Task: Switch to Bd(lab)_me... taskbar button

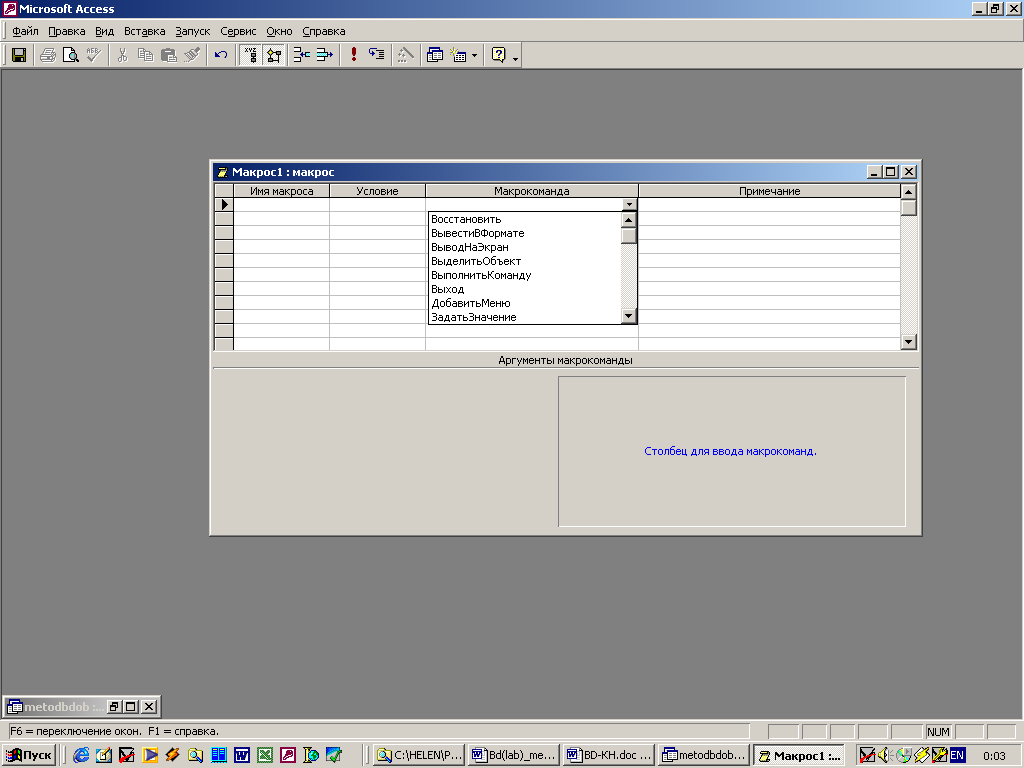Action: point(514,756)
